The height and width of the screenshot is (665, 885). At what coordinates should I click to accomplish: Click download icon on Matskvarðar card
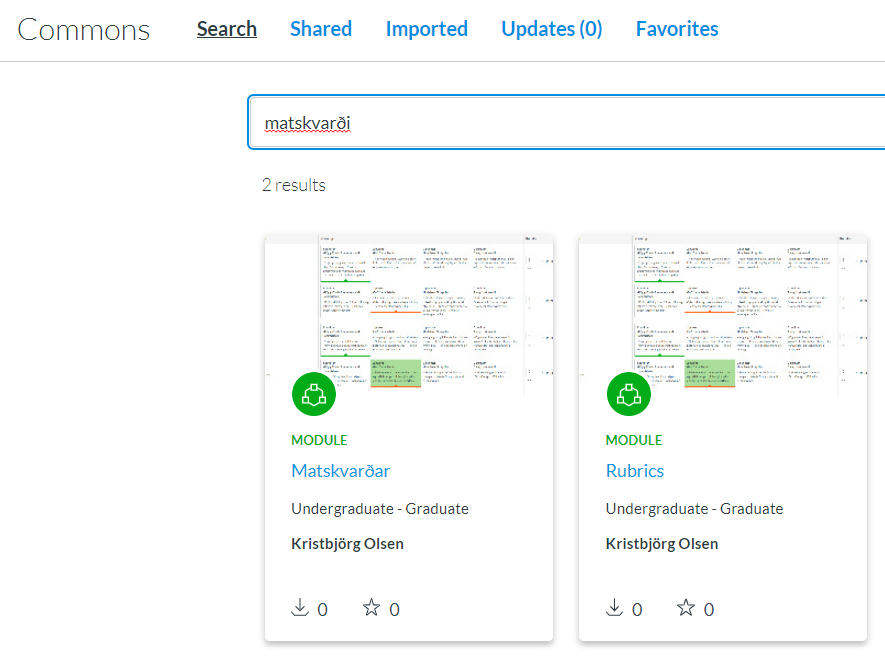300,608
